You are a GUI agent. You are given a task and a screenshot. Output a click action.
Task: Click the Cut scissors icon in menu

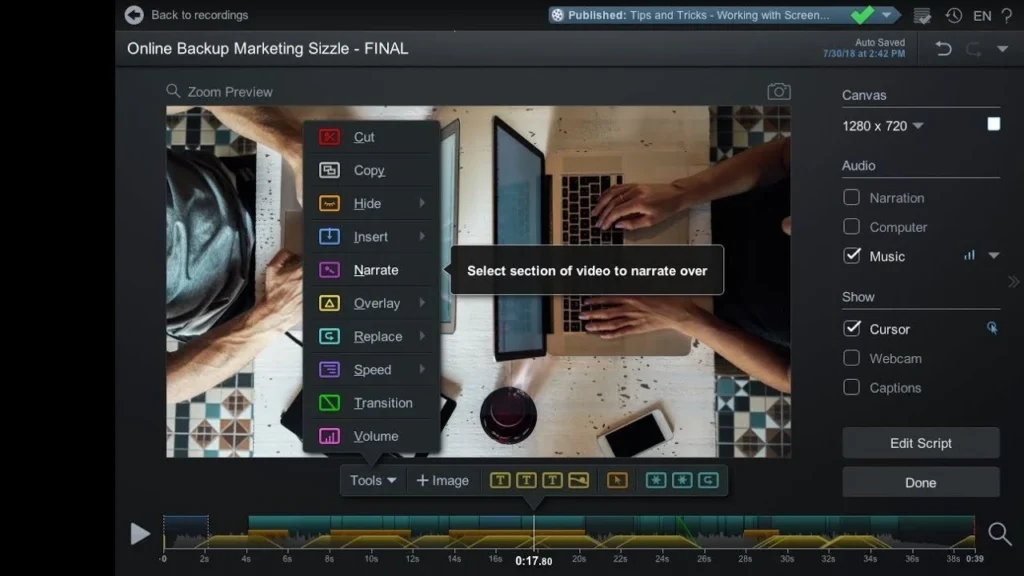tap(330, 137)
